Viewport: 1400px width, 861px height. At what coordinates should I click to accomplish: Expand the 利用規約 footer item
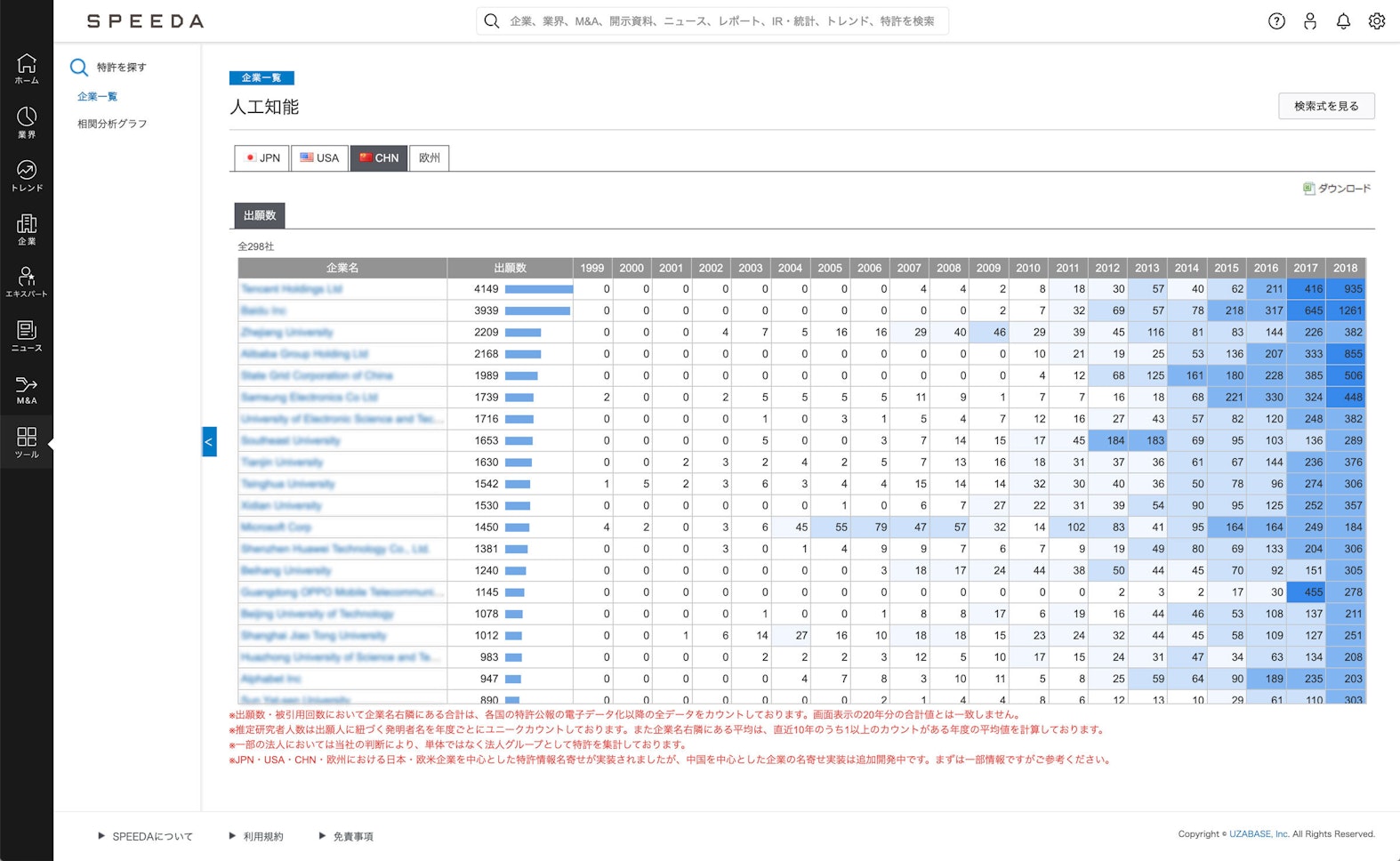[256, 836]
